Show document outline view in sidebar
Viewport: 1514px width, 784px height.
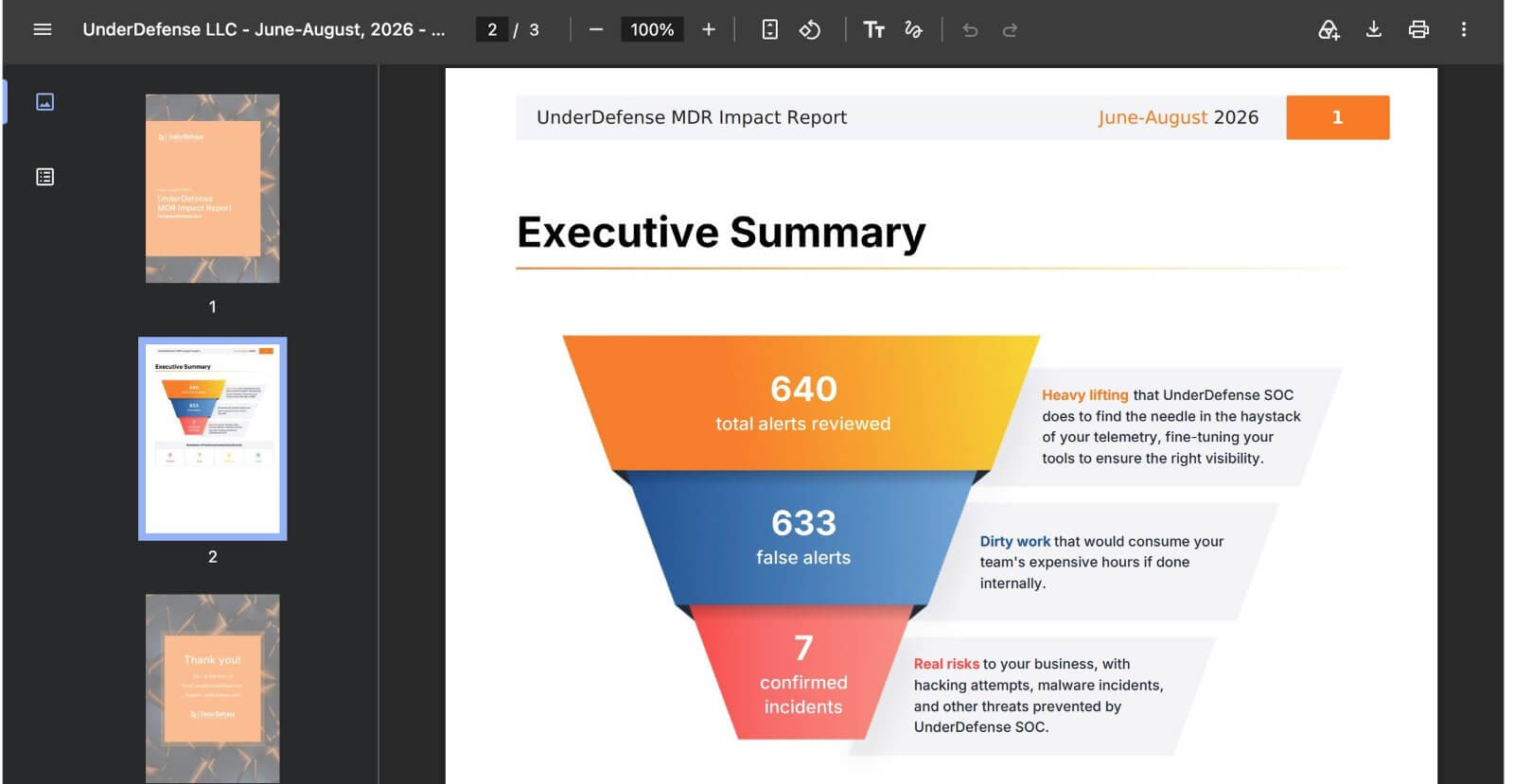click(x=44, y=177)
